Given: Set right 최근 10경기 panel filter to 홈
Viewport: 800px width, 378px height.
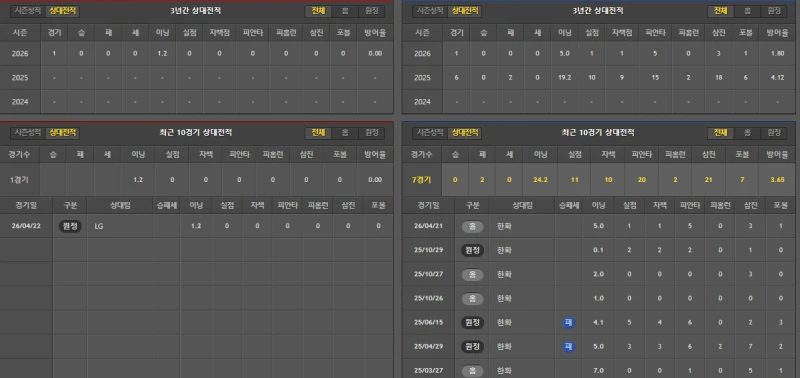Looking at the screenshot, I should point(747,133).
